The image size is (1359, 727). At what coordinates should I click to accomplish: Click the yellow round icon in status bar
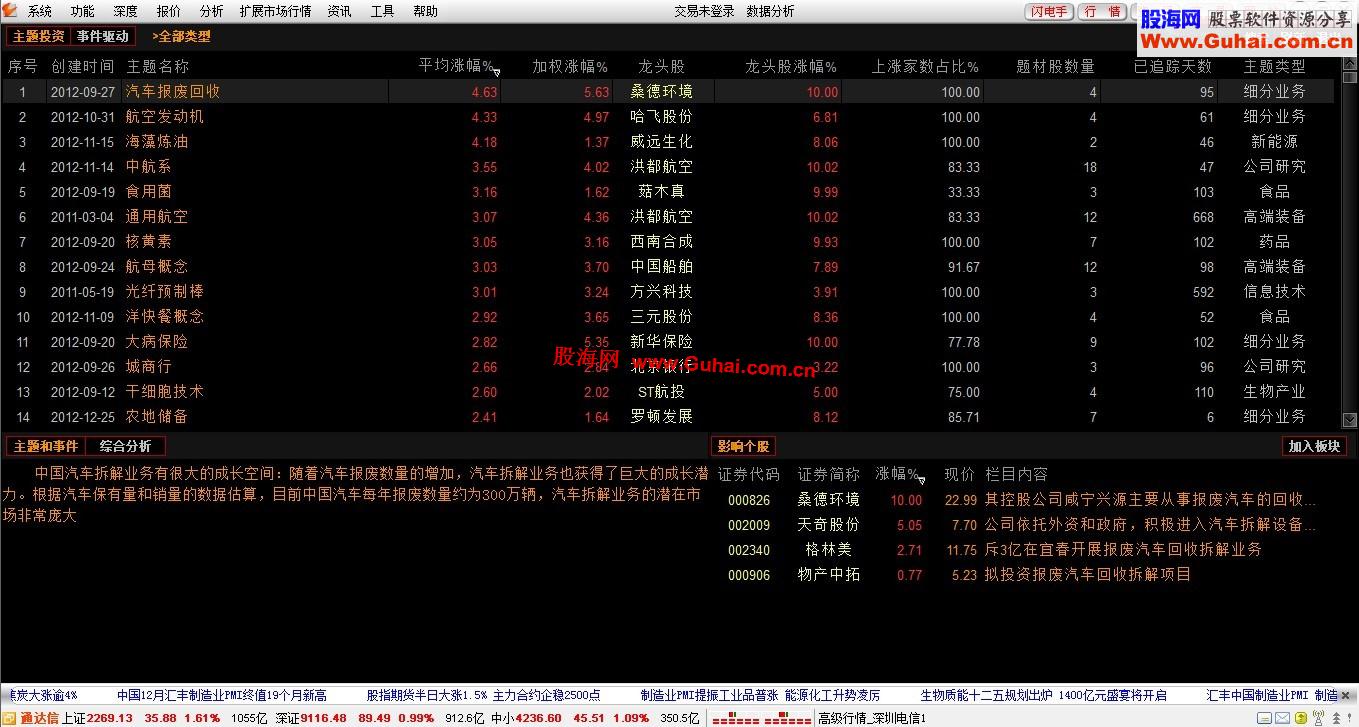coord(1300,718)
